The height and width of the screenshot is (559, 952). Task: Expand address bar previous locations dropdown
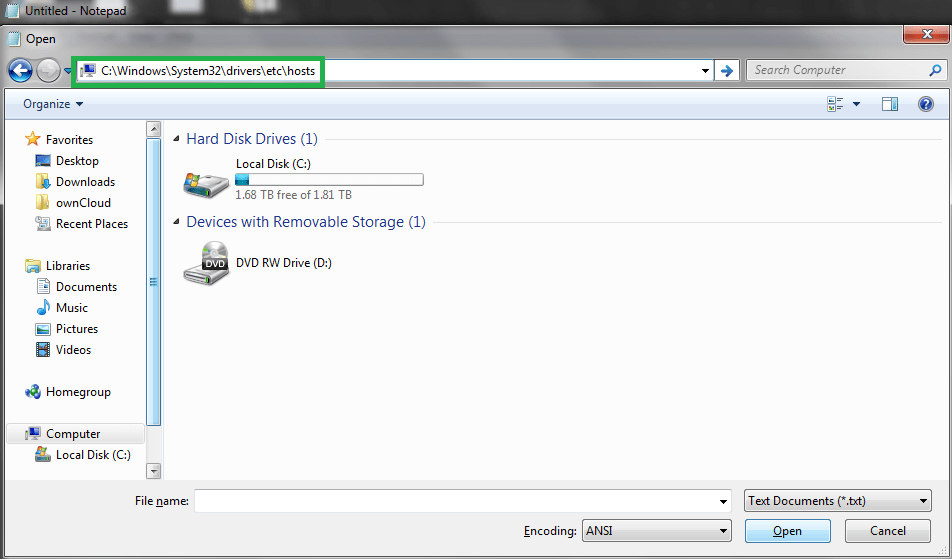(705, 71)
